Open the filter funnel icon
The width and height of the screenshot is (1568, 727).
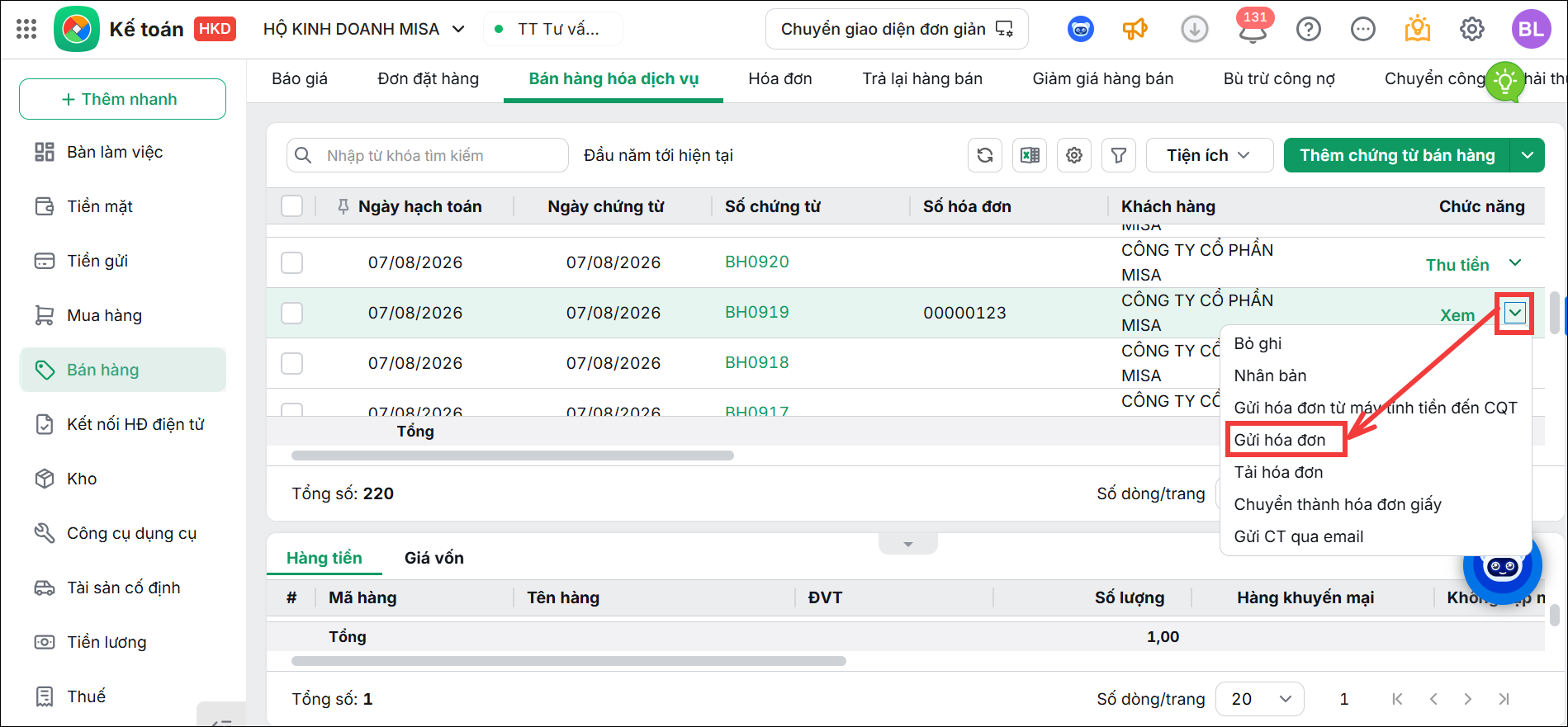[x=1119, y=155]
